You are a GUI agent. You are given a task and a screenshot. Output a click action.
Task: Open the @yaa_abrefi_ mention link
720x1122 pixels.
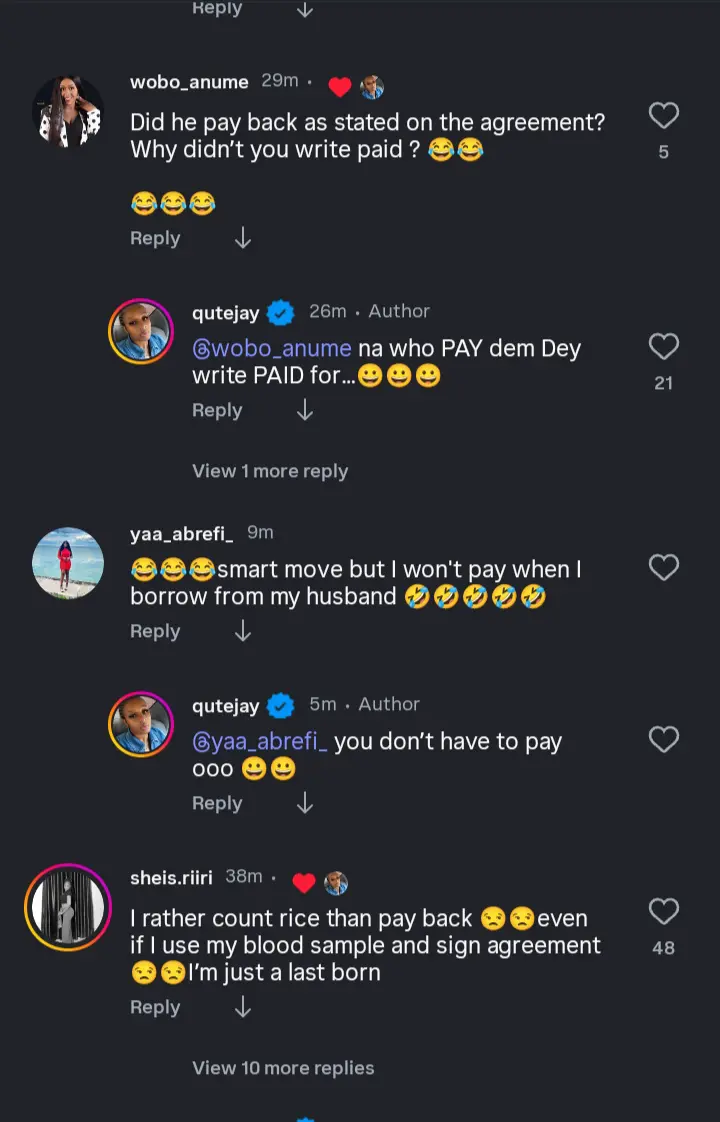pyautogui.click(x=260, y=742)
